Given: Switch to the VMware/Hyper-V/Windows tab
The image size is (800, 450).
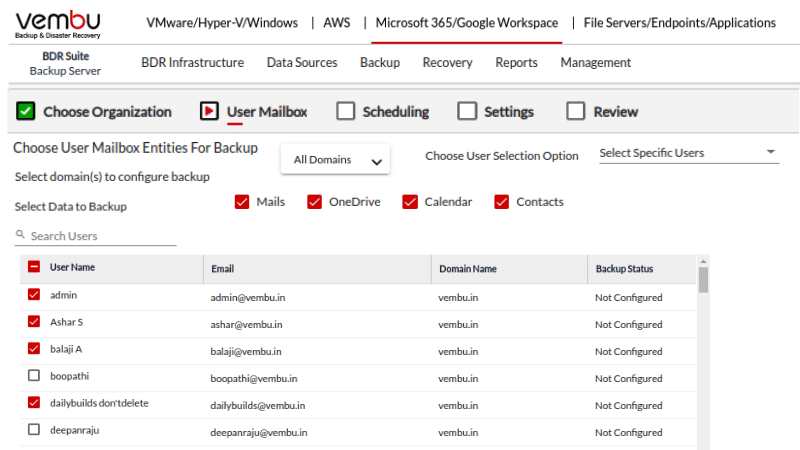Looking at the screenshot, I should 222,23.
